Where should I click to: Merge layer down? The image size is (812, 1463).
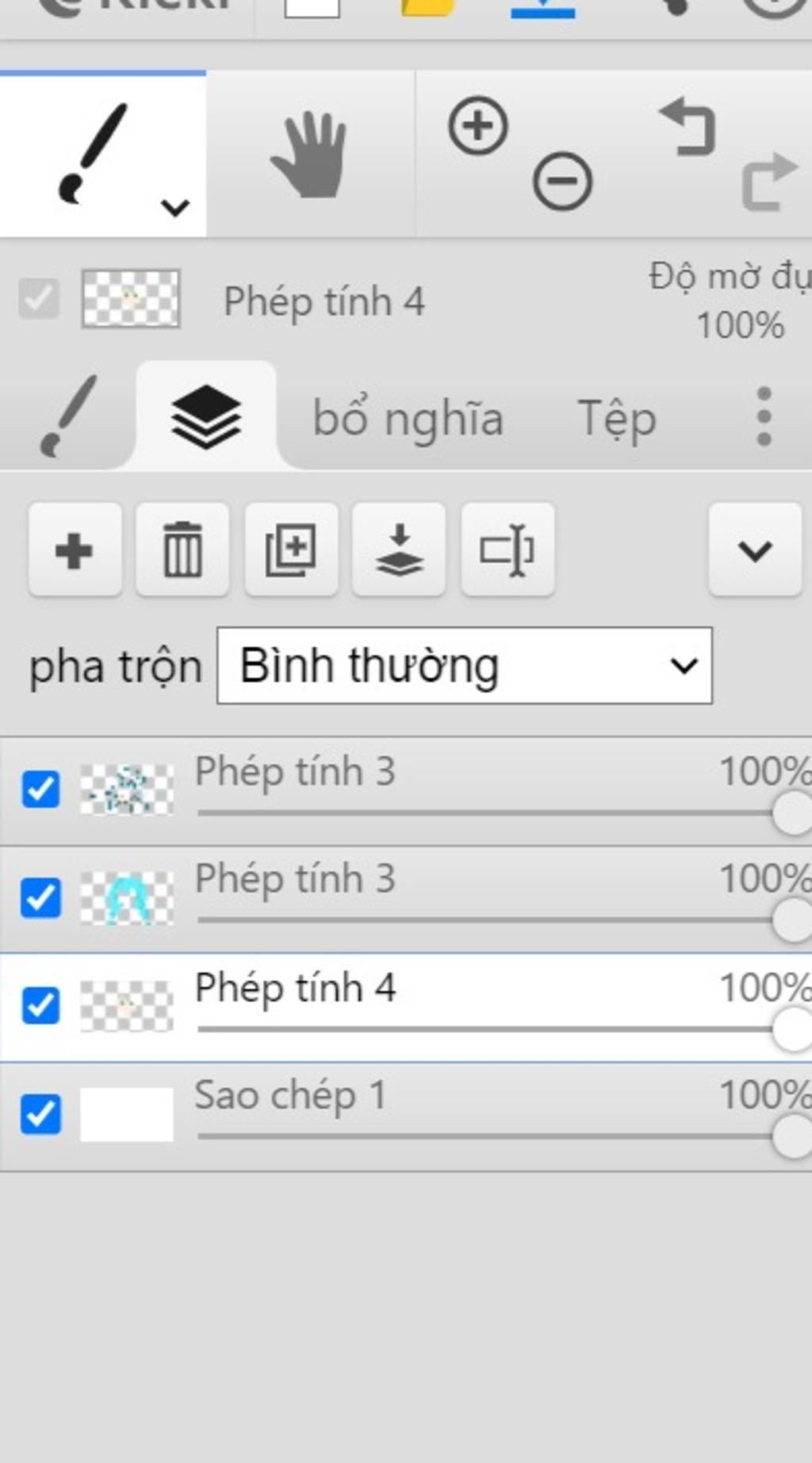(399, 550)
